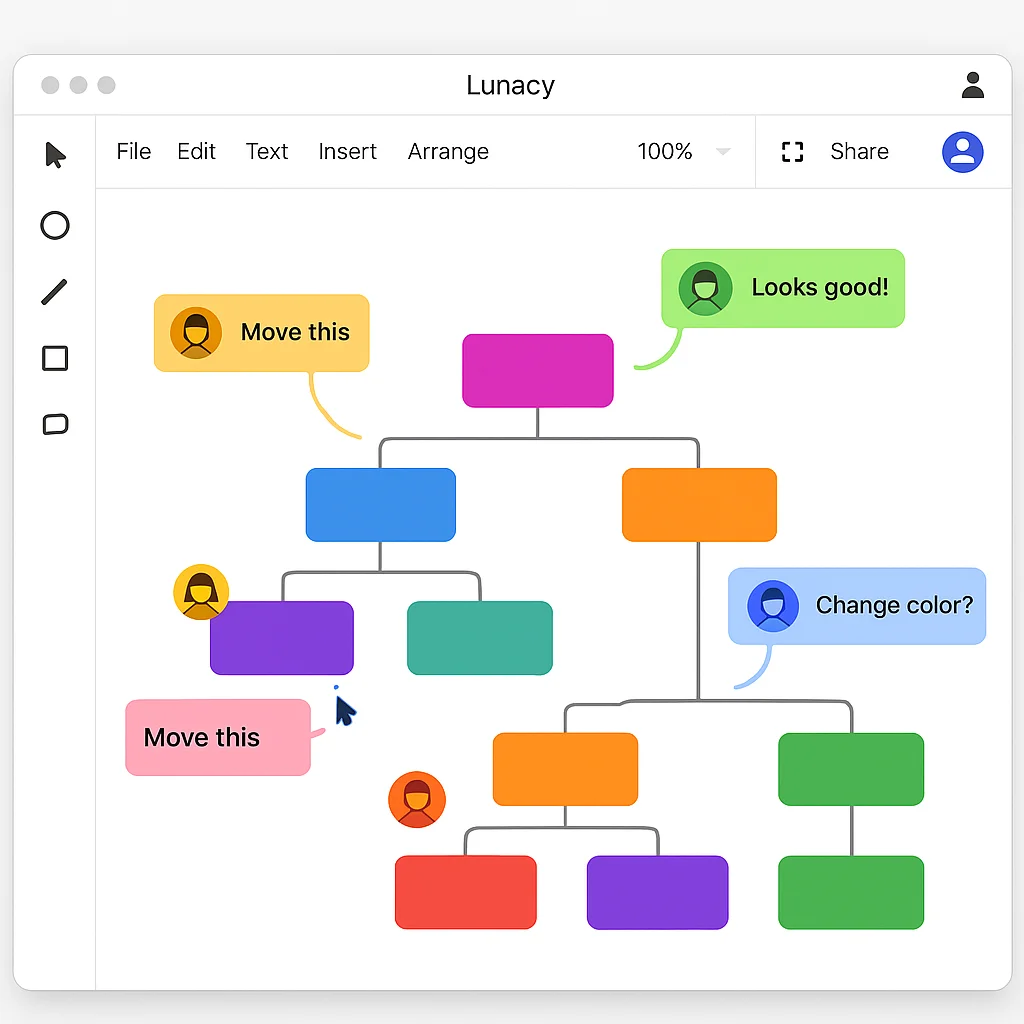The width and height of the screenshot is (1024, 1024).
Task: Select the magenta root node of the diagram
Action: (x=537, y=370)
